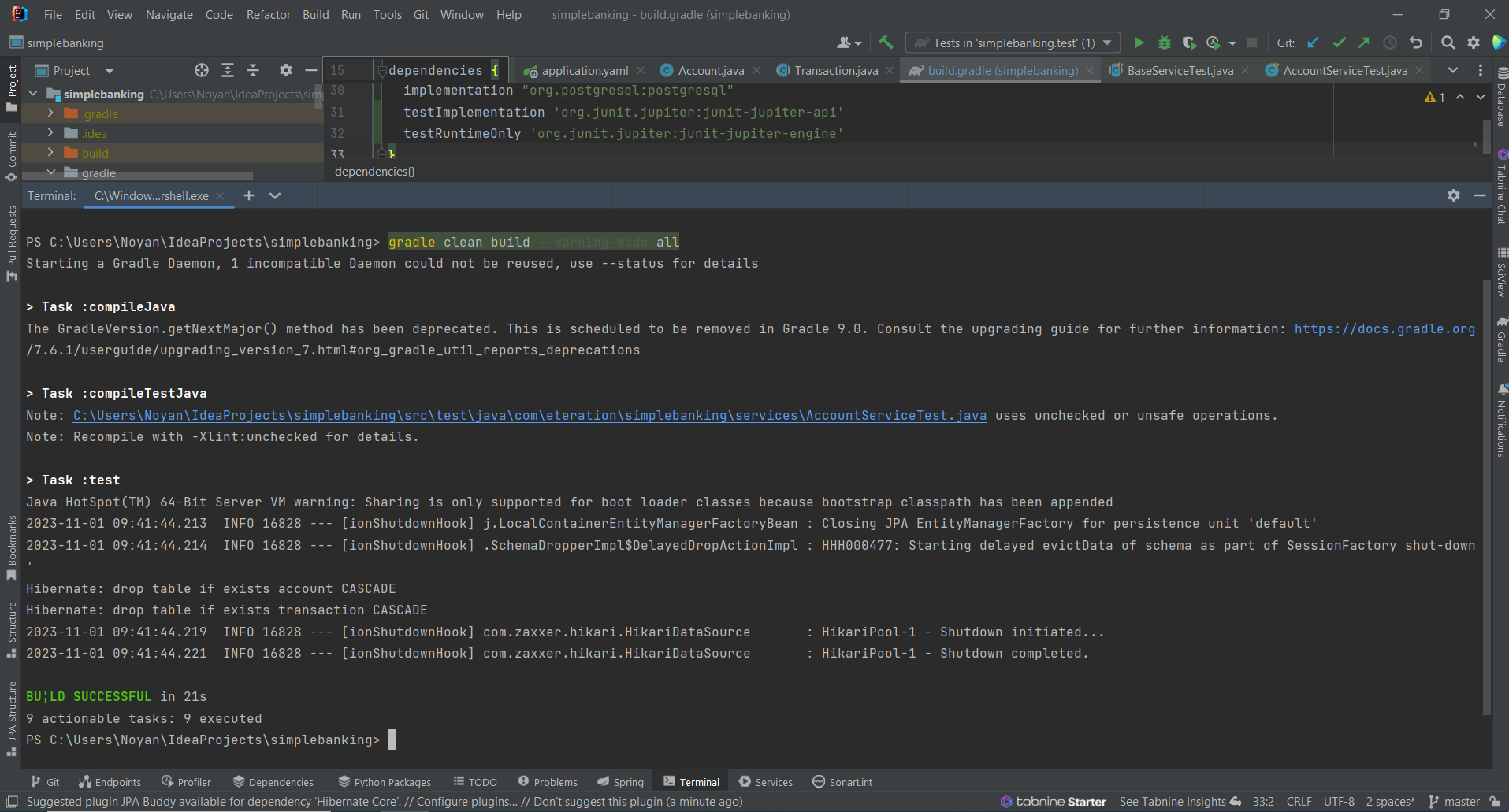Toggle Bookmarks tool window

(x=11, y=548)
